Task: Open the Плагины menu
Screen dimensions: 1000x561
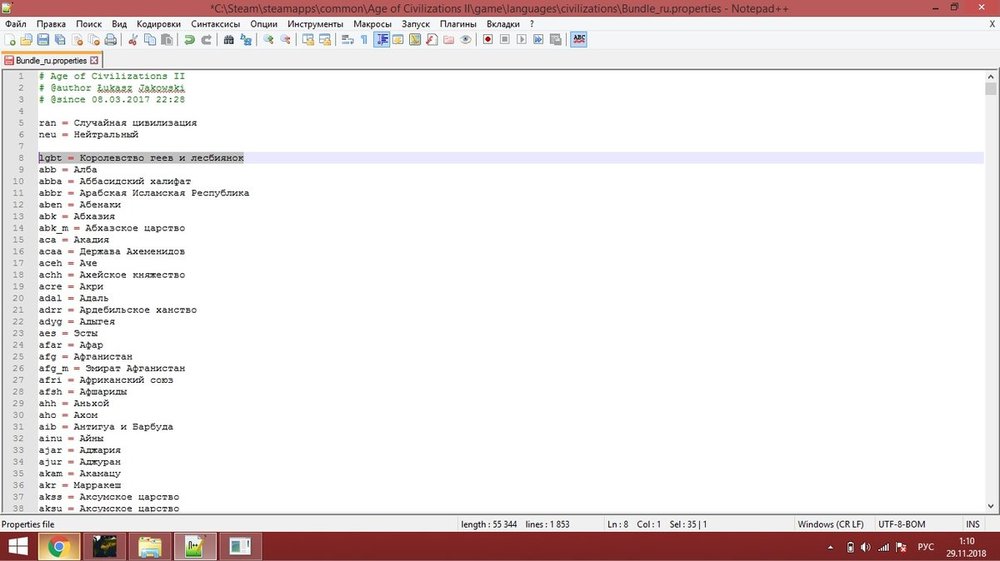Action: coord(458,24)
